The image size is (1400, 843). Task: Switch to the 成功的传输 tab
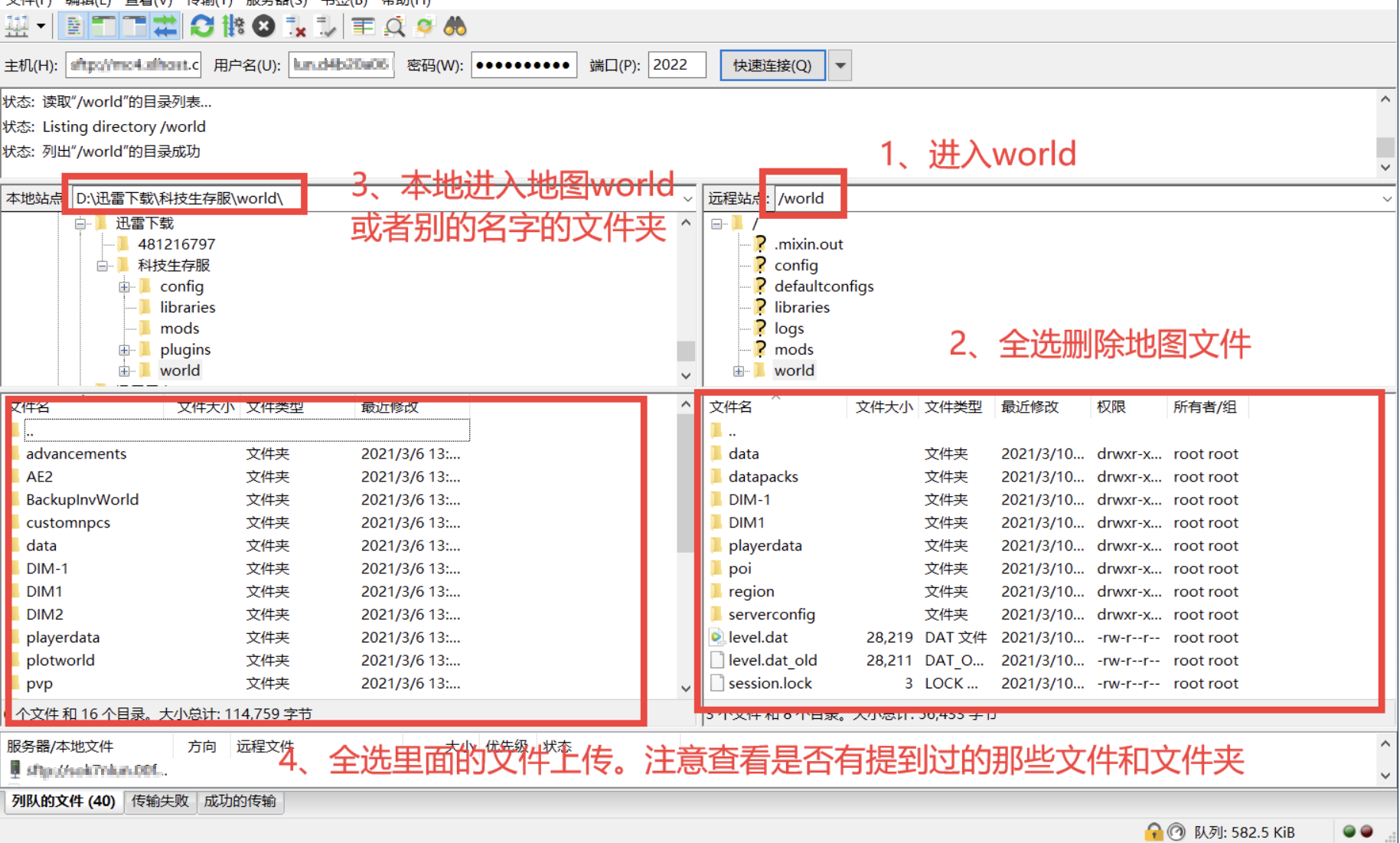click(x=240, y=802)
